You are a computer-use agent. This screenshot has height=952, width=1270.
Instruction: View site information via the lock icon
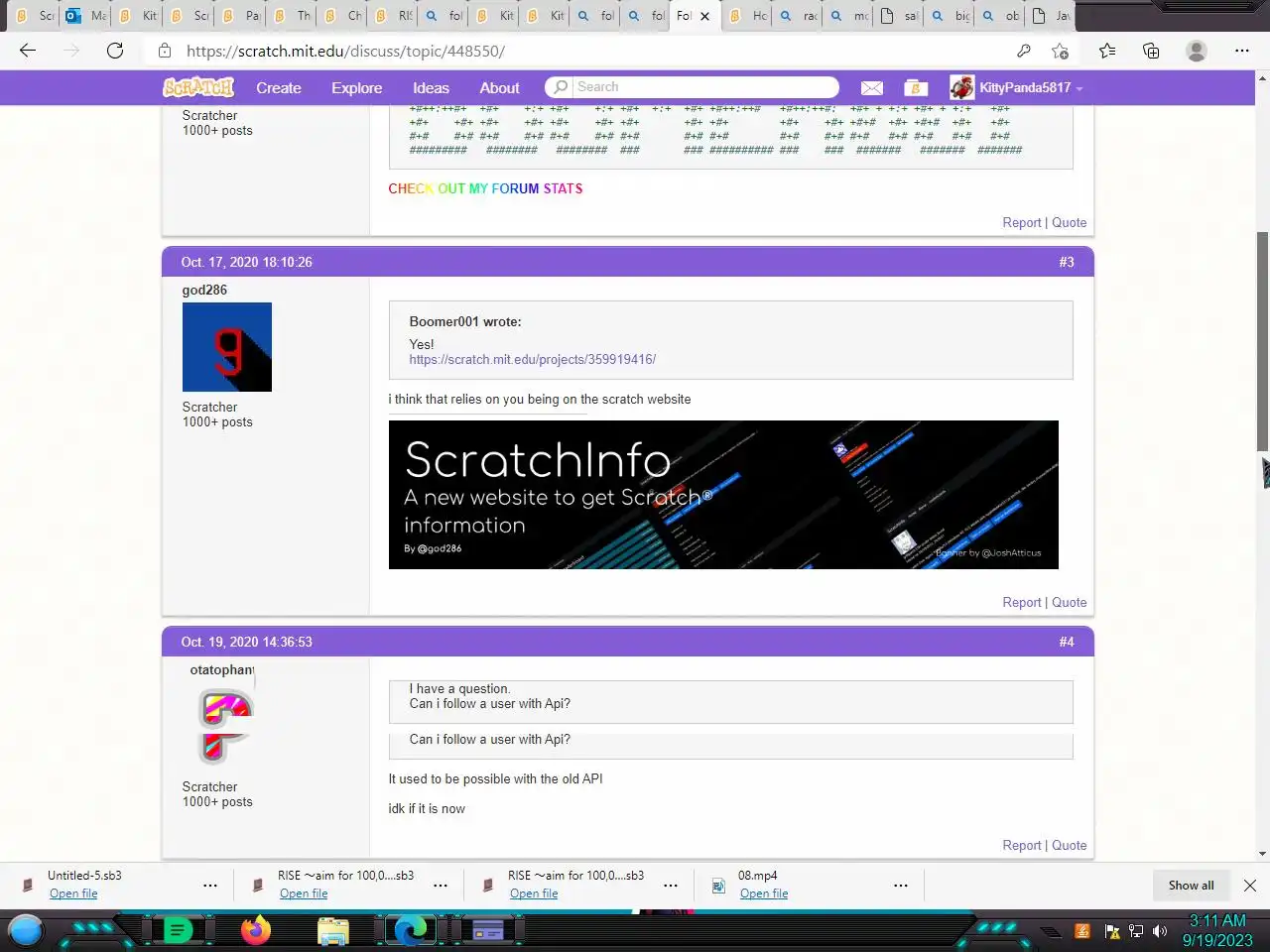[165, 51]
